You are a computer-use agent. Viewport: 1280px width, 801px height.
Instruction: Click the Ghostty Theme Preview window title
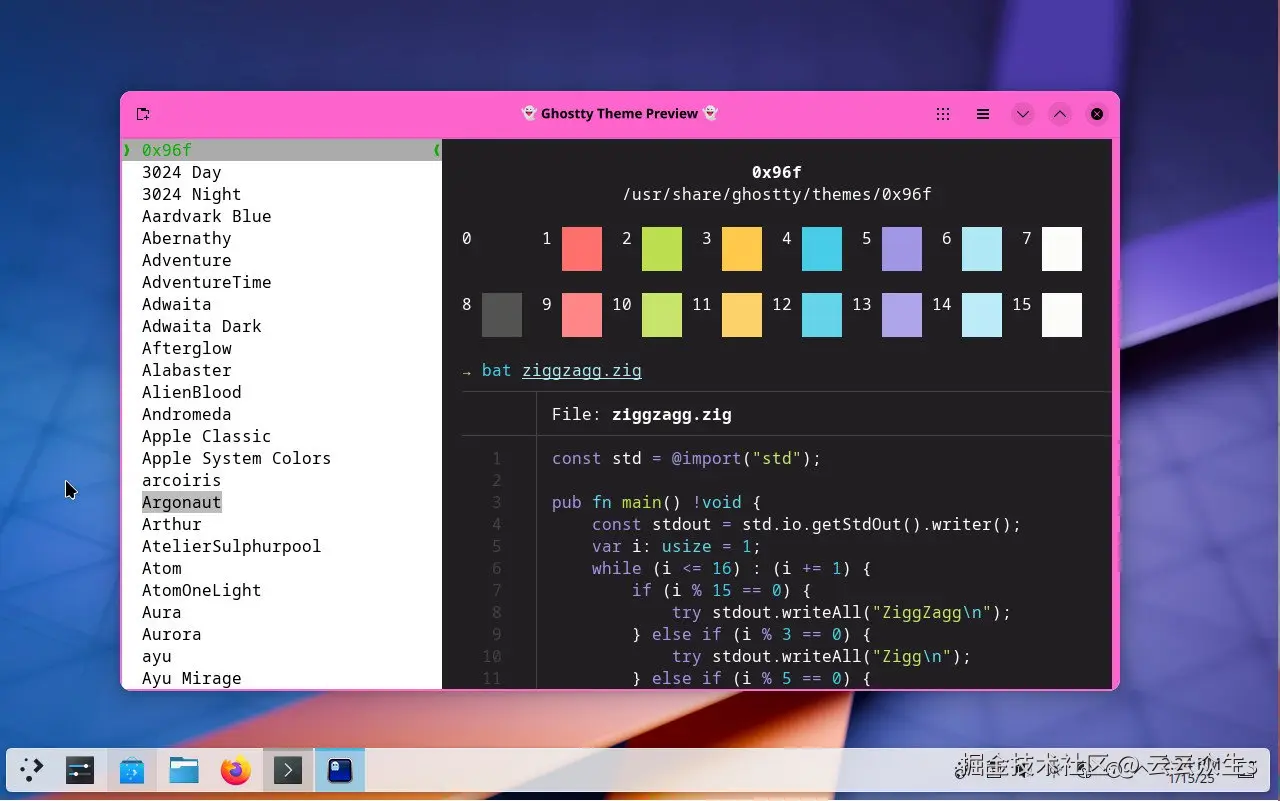(x=620, y=114)
